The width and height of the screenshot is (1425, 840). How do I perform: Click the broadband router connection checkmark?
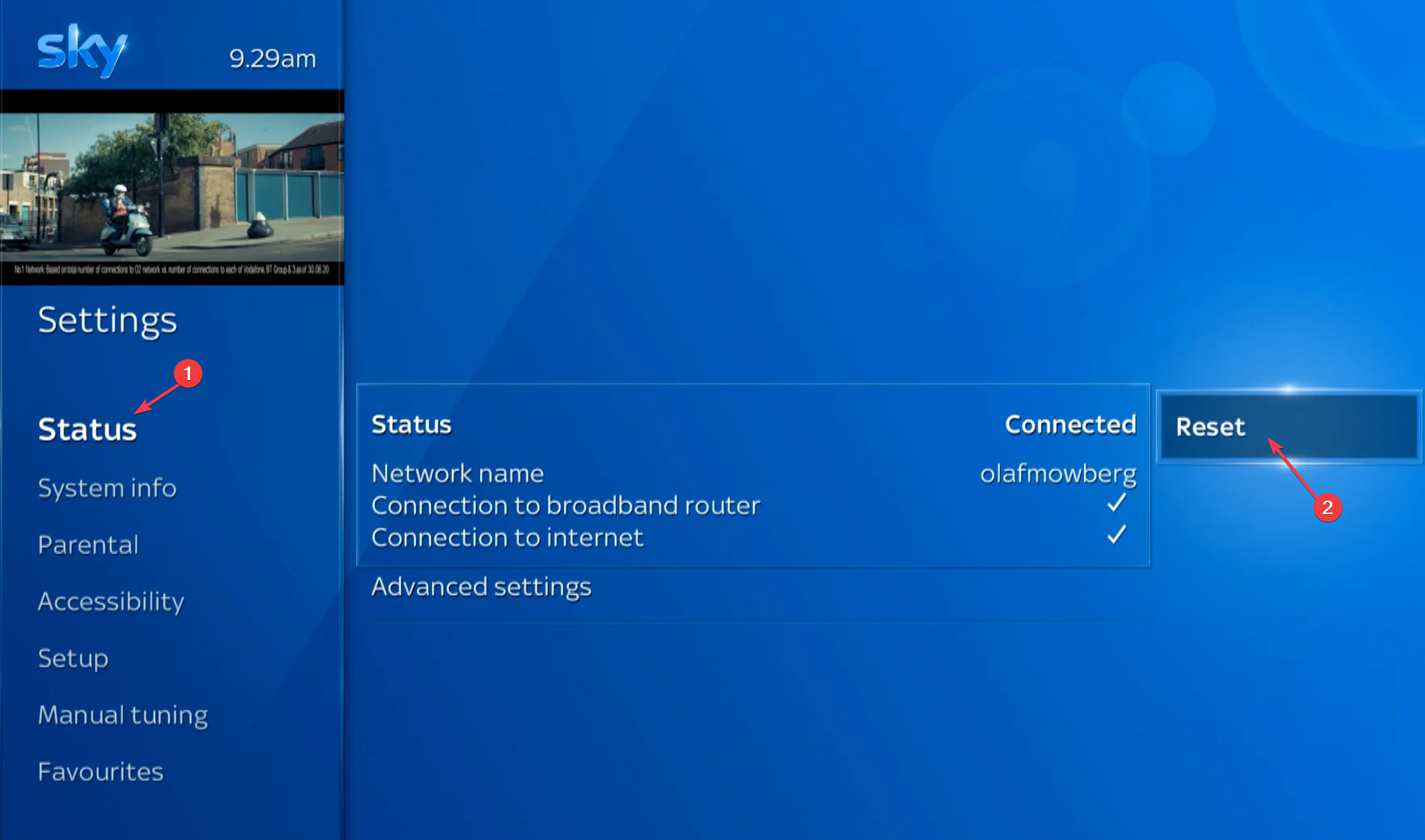[1117, 503]
